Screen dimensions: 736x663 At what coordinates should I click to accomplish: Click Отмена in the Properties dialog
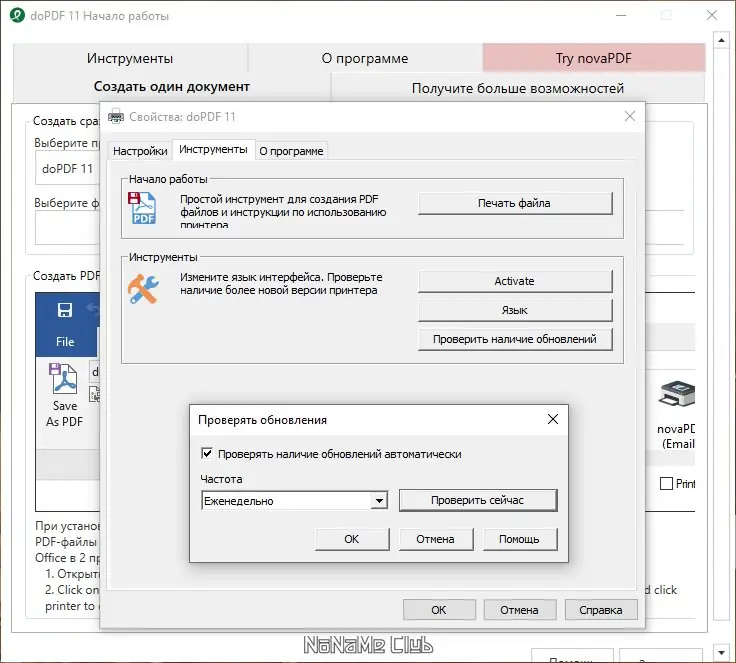520,609
